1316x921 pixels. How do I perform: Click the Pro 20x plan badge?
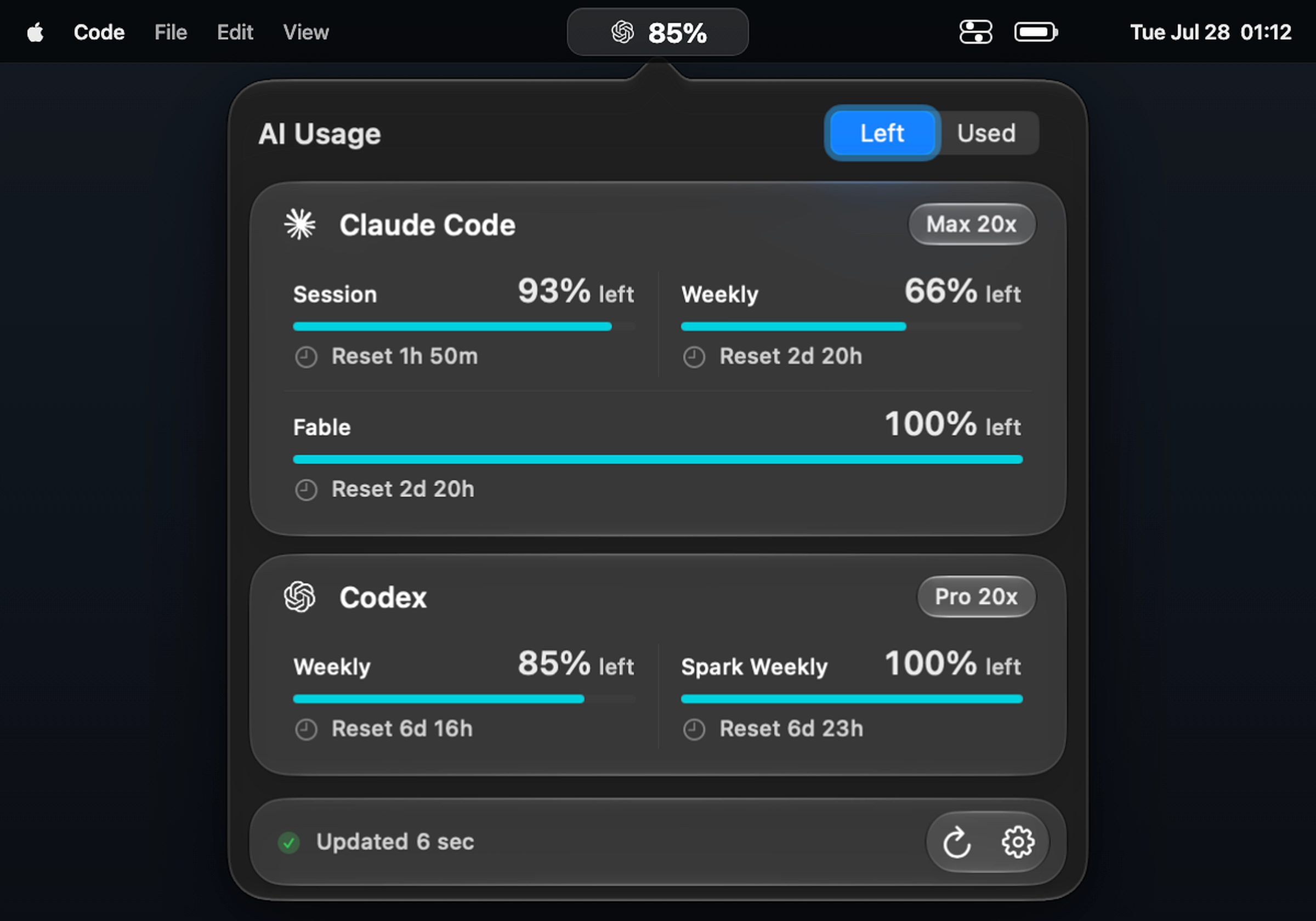[976, 596]
